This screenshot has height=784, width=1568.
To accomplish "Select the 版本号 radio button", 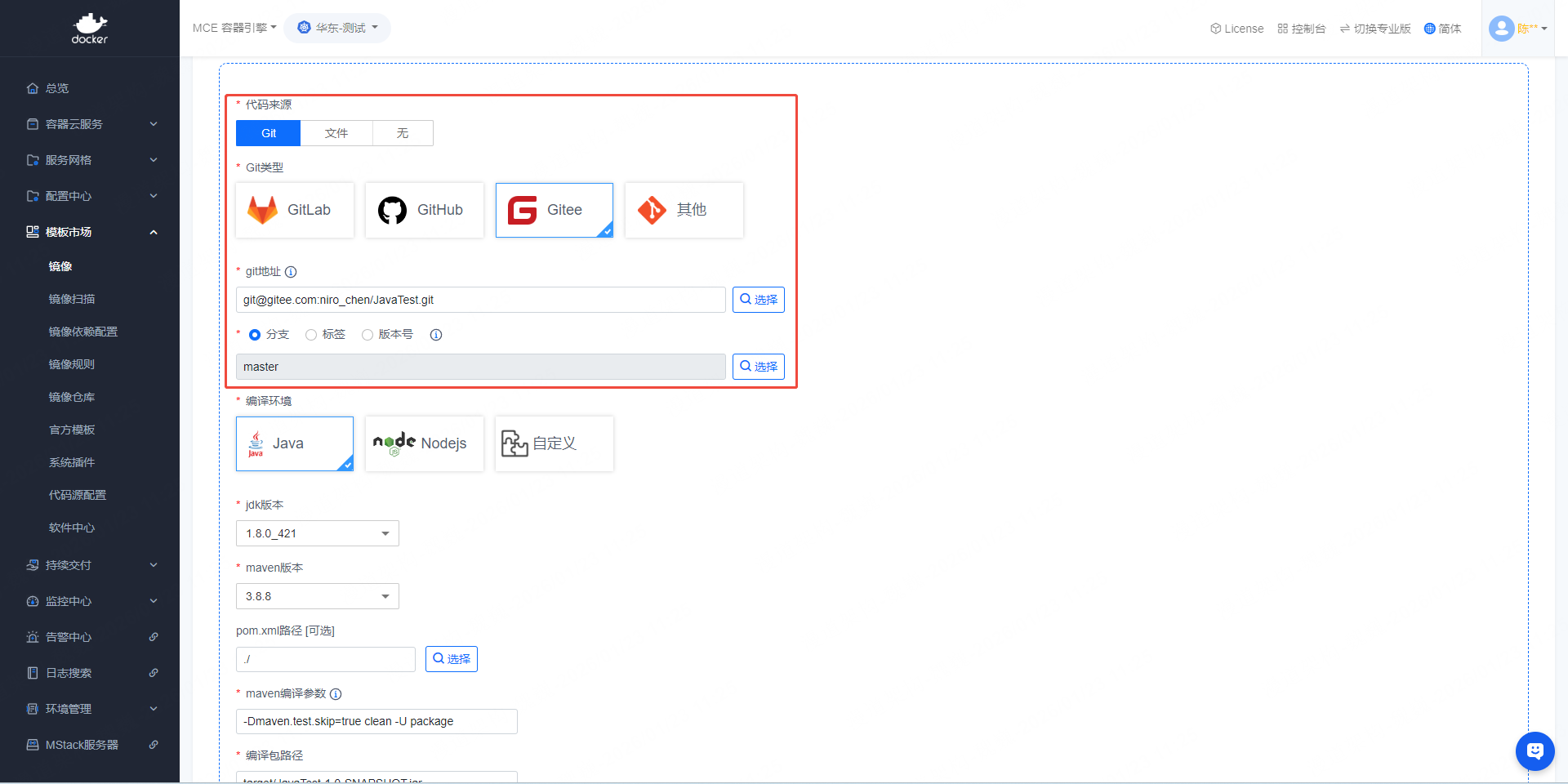I will click(x=367, y=335).
